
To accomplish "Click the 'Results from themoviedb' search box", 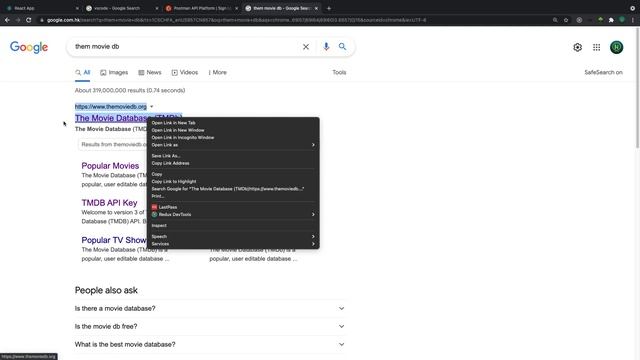I will (x=113, y=144).
